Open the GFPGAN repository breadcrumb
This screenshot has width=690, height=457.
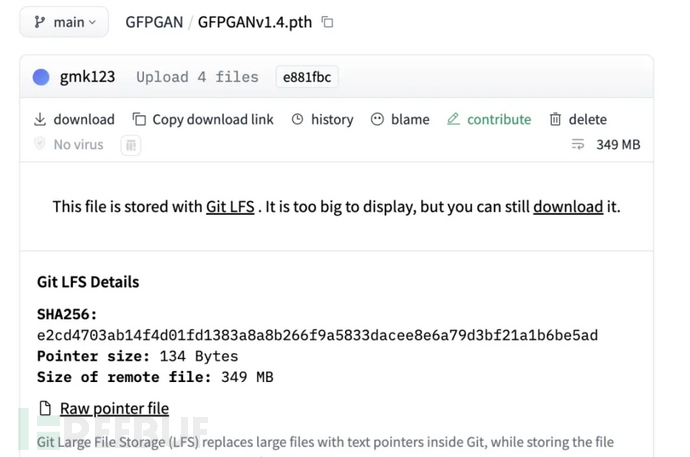(153, 22)
